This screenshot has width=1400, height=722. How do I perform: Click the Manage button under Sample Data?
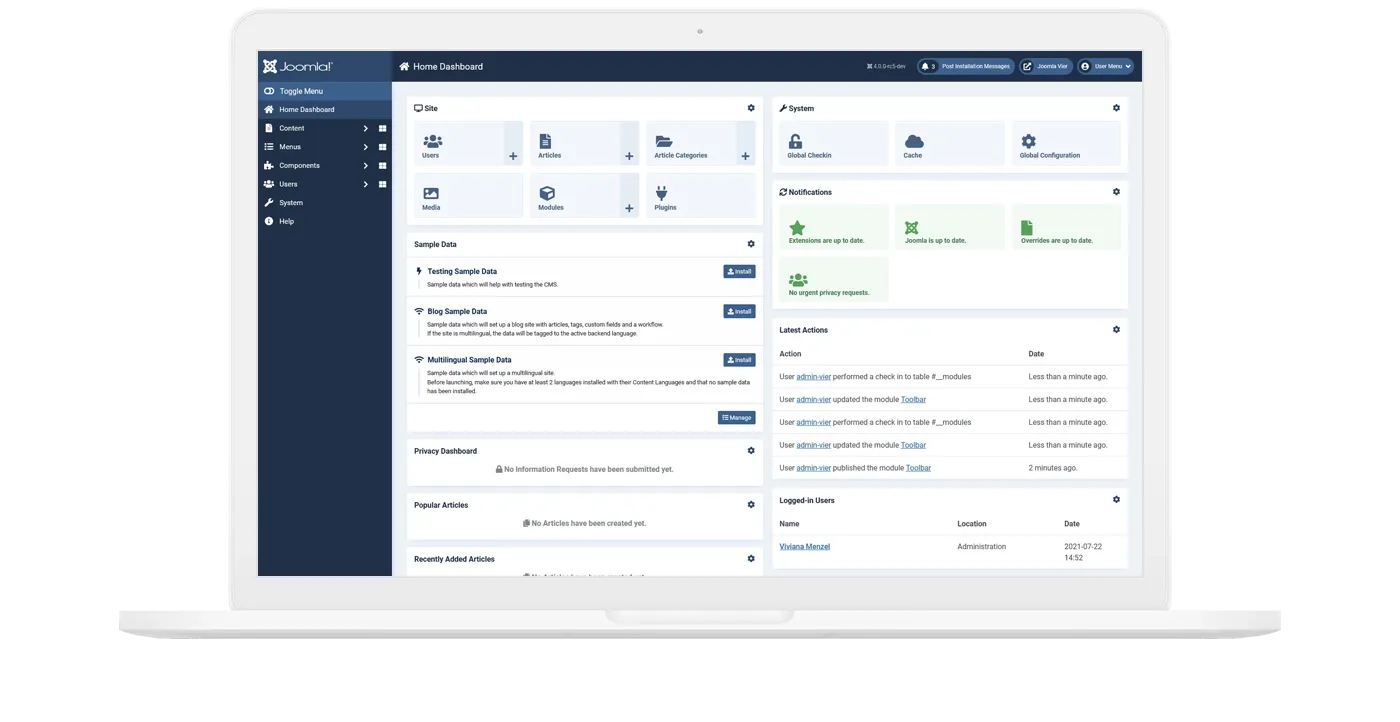(736, 418)
